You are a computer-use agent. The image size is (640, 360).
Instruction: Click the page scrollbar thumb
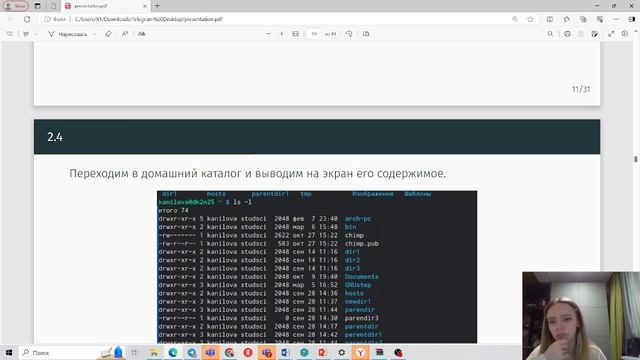pos(636,159)
